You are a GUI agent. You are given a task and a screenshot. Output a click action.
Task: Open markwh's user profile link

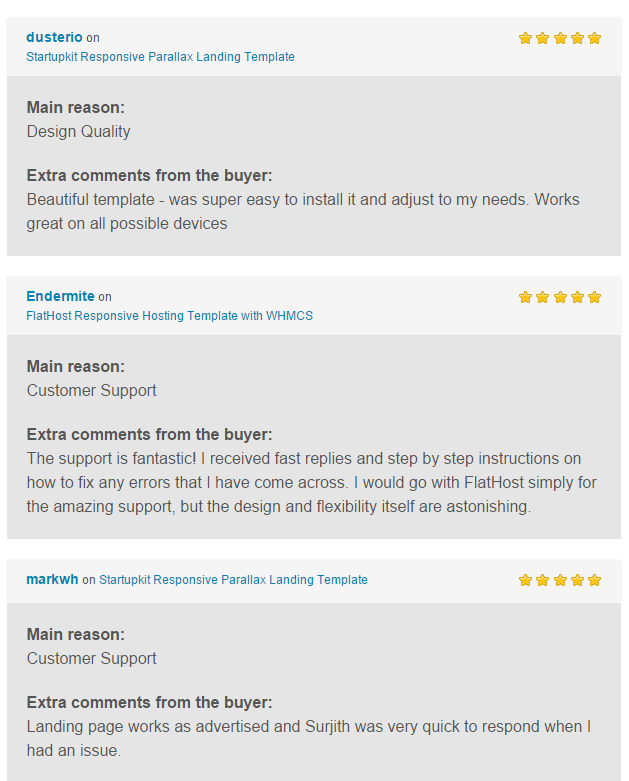pos(52,580)
